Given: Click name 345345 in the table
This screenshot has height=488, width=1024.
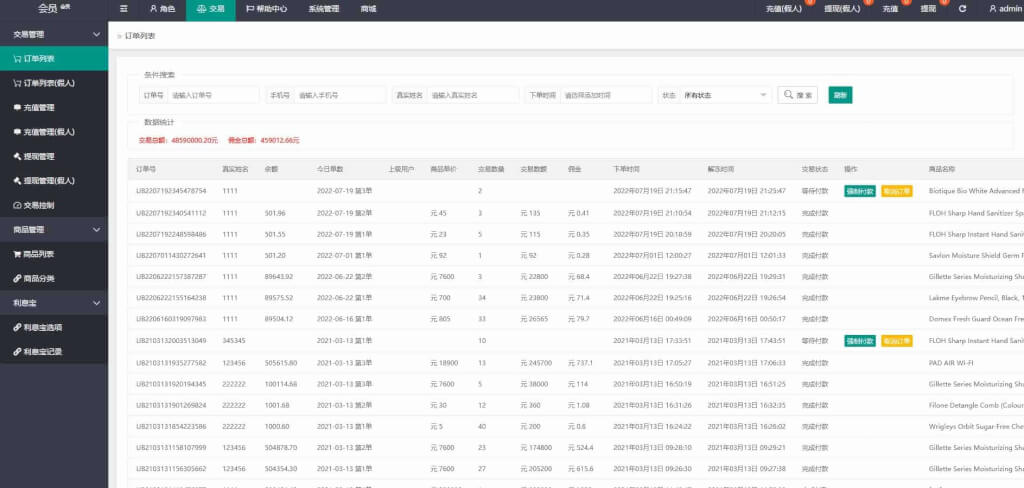Looking at the screenshot, I should 234,341.
